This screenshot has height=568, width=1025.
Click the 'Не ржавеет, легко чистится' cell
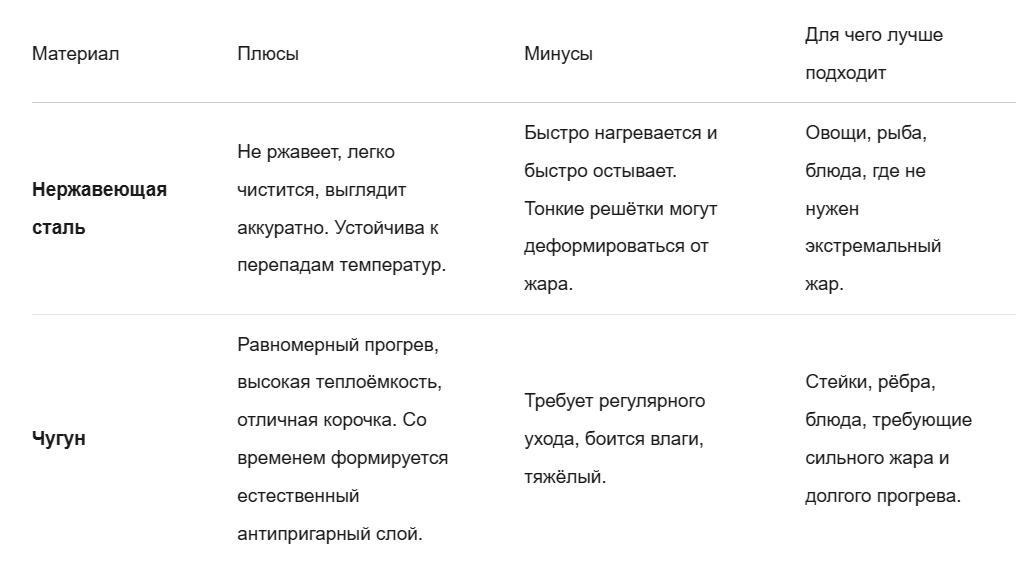tap(341, 209)
